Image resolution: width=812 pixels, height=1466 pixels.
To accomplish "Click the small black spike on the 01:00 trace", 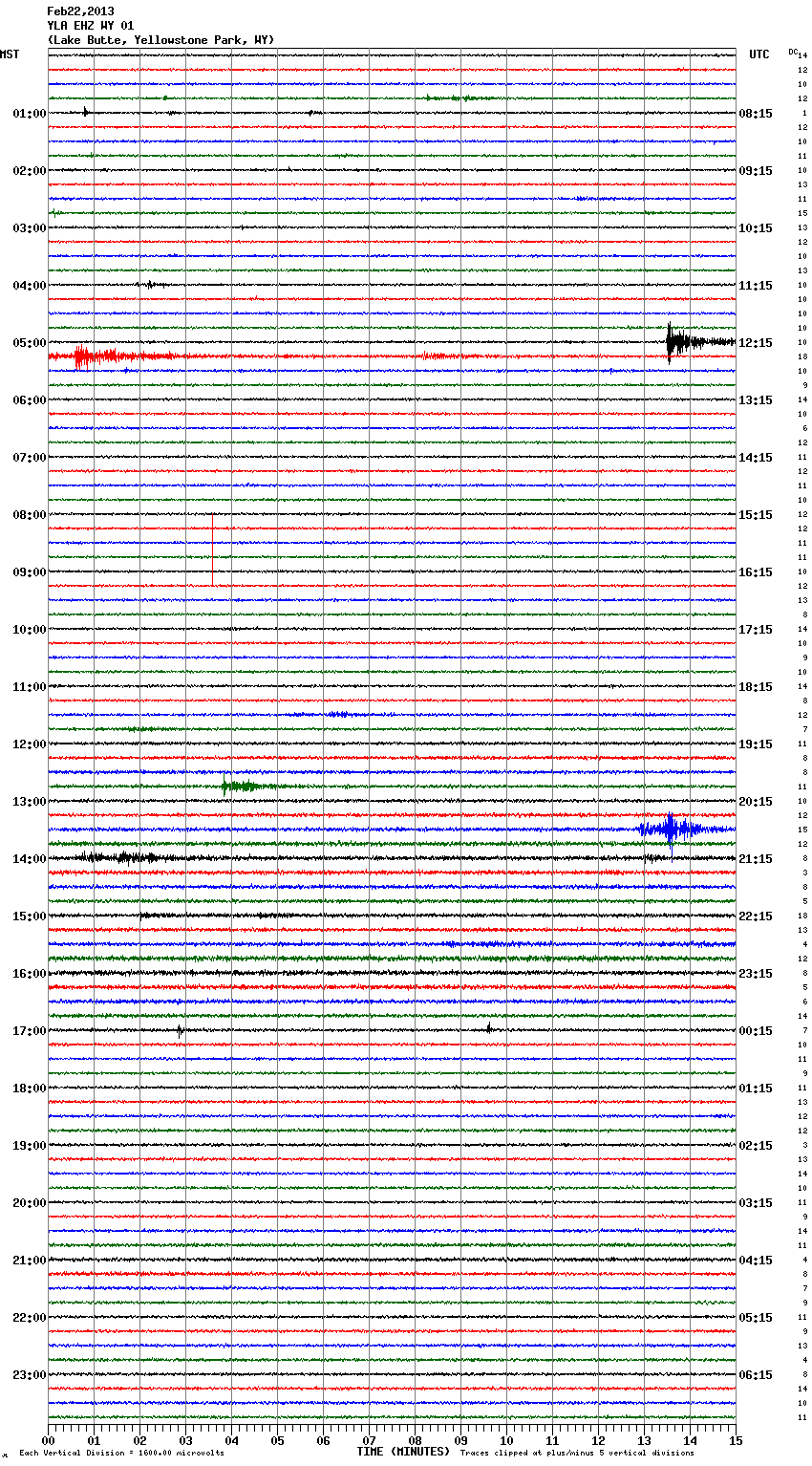I will [x=85, y=112].
